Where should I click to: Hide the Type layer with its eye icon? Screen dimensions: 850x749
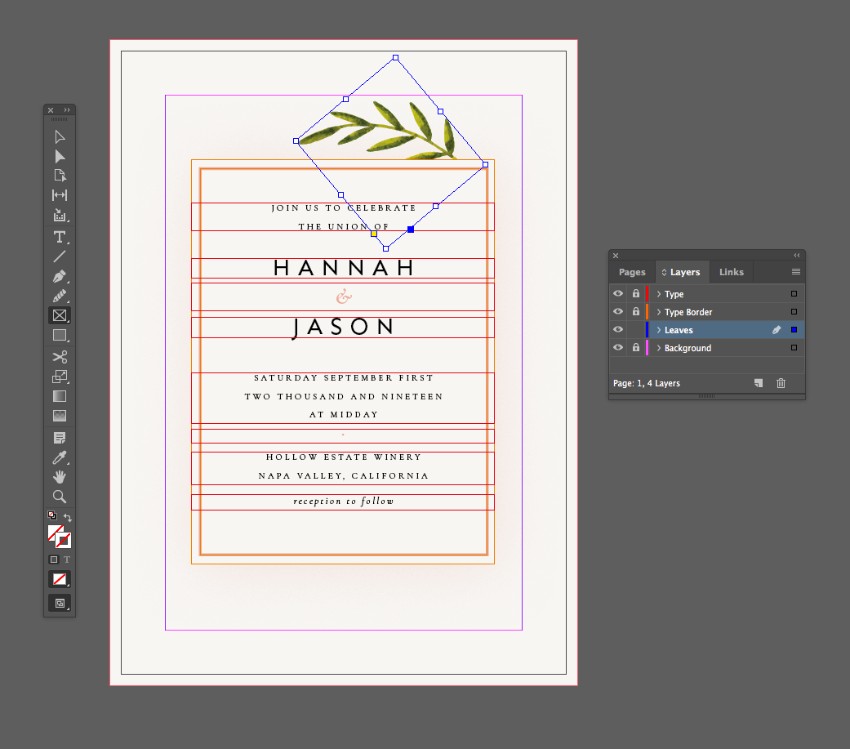617,294
